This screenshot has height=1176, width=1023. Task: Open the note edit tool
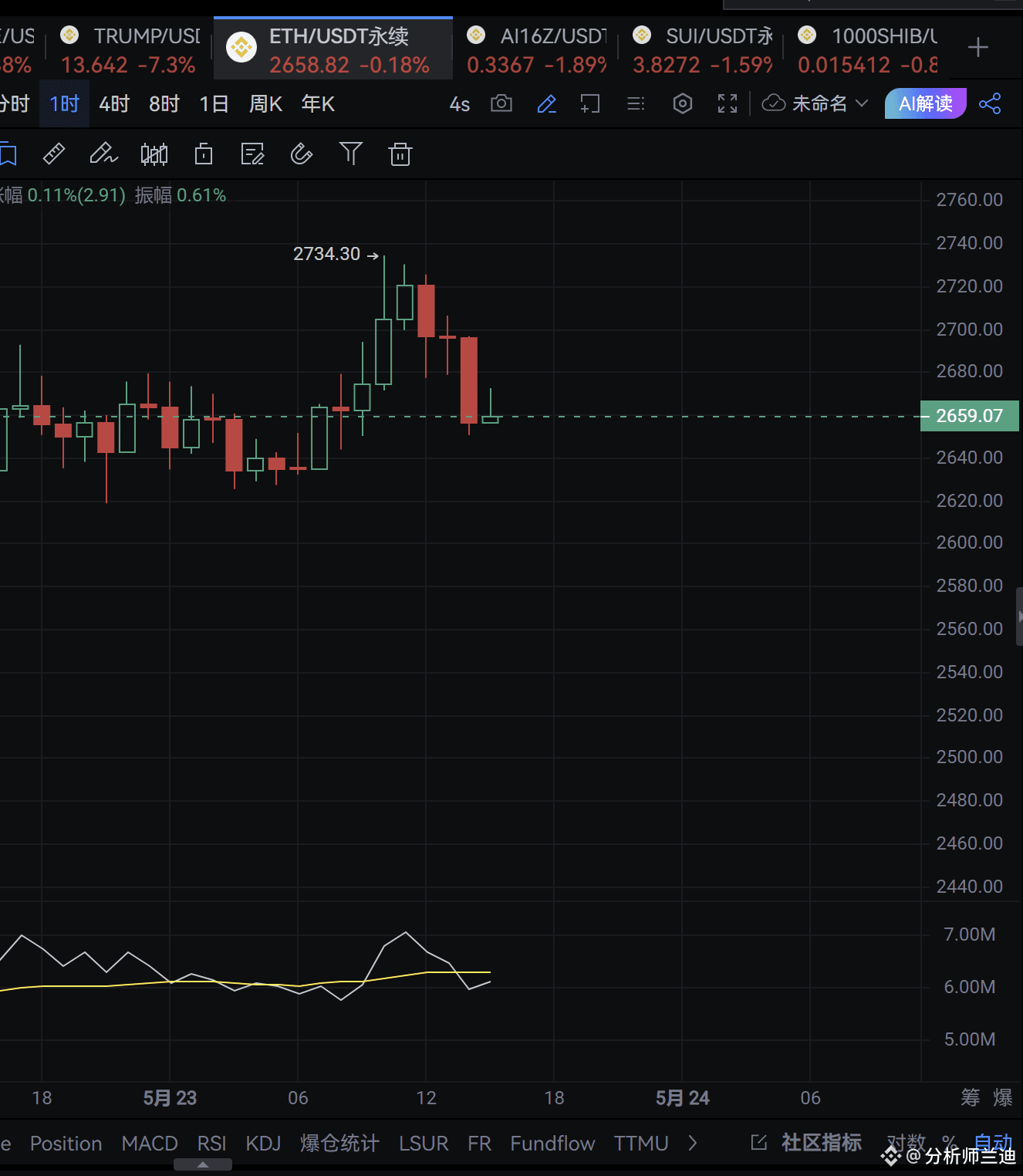coord(252,154)
